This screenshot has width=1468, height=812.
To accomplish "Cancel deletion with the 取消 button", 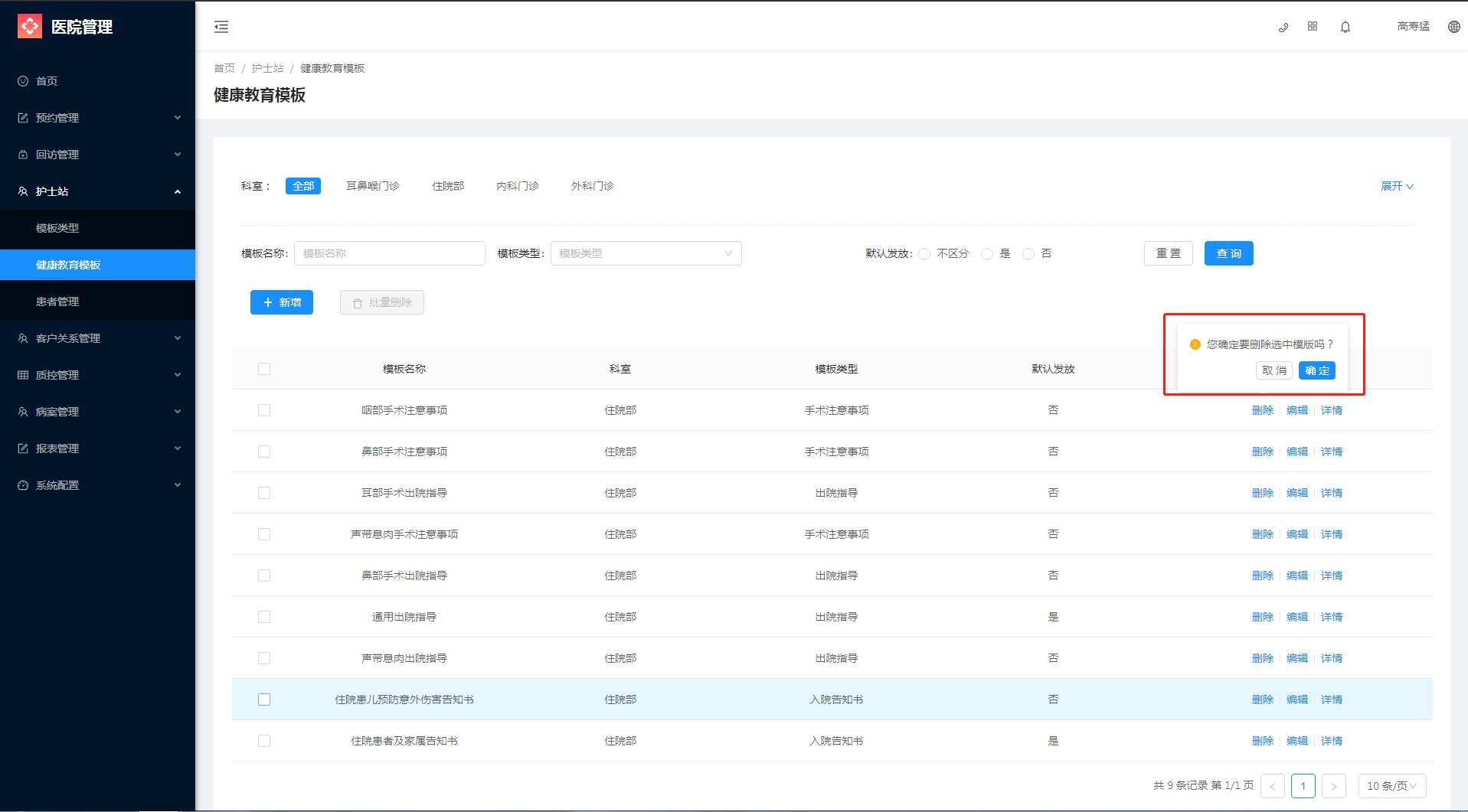I will (x=1274, y=370).
